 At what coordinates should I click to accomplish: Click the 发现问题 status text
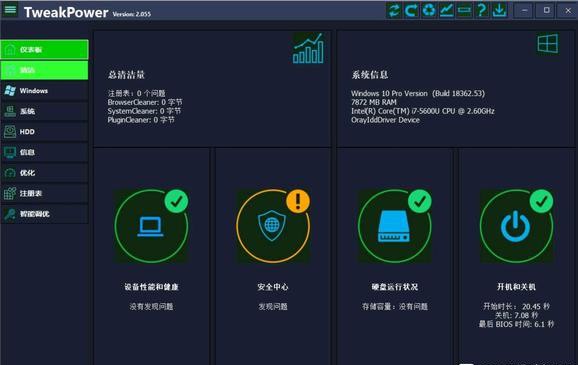click(x=273, y=306)
